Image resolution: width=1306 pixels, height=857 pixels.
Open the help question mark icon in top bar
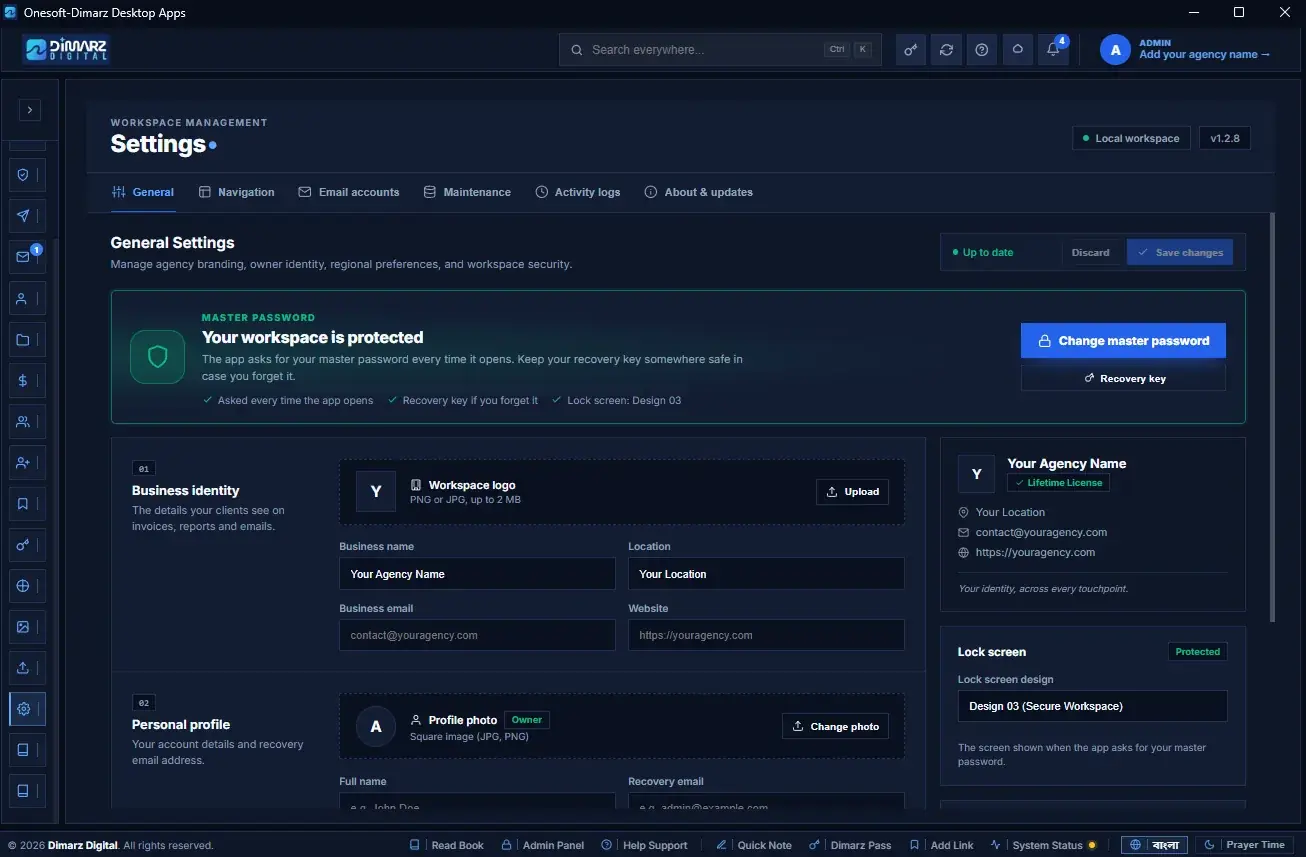[982, 50]
